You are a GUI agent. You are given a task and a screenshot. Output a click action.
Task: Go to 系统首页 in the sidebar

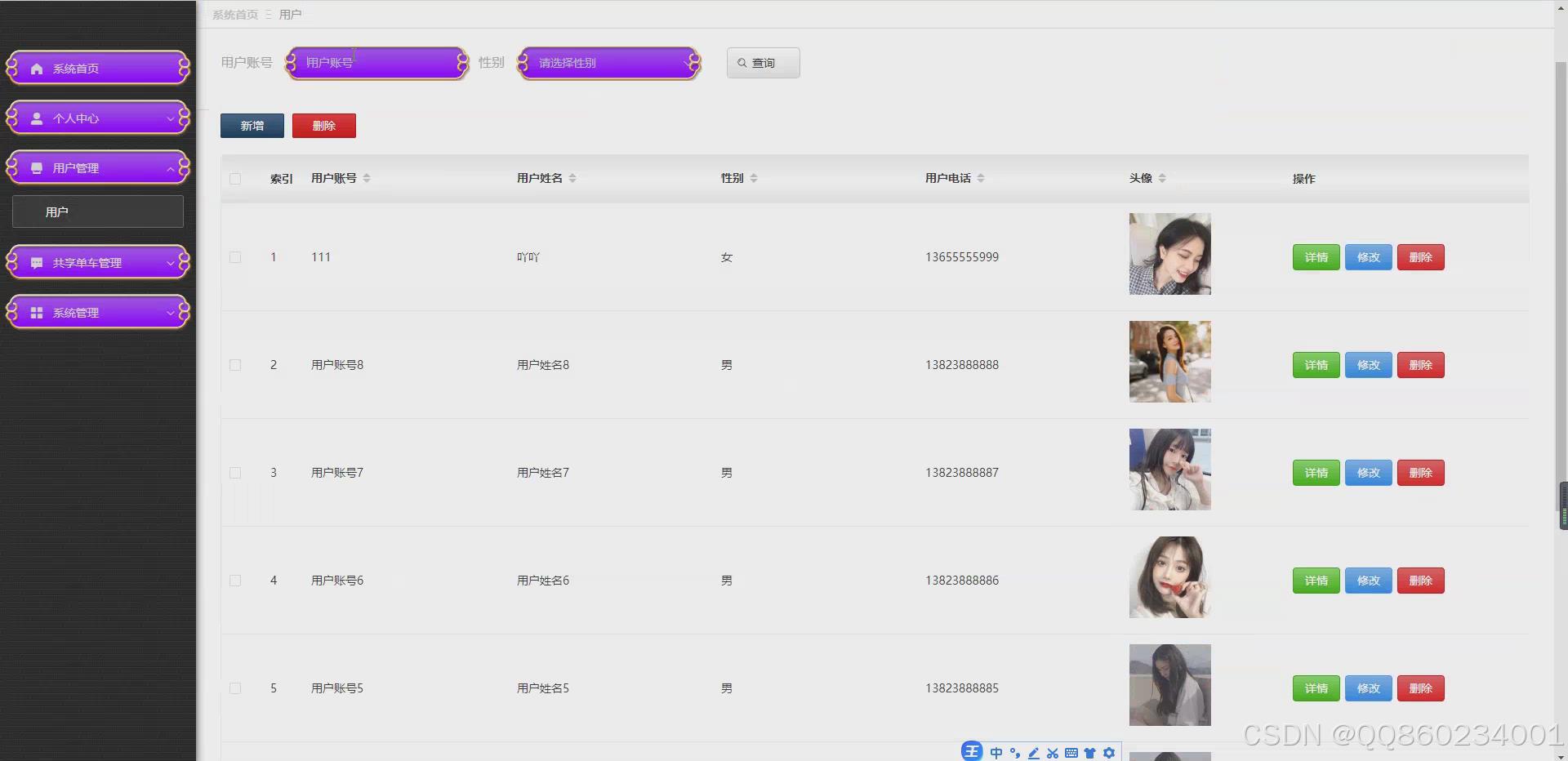tap(98, 69)
